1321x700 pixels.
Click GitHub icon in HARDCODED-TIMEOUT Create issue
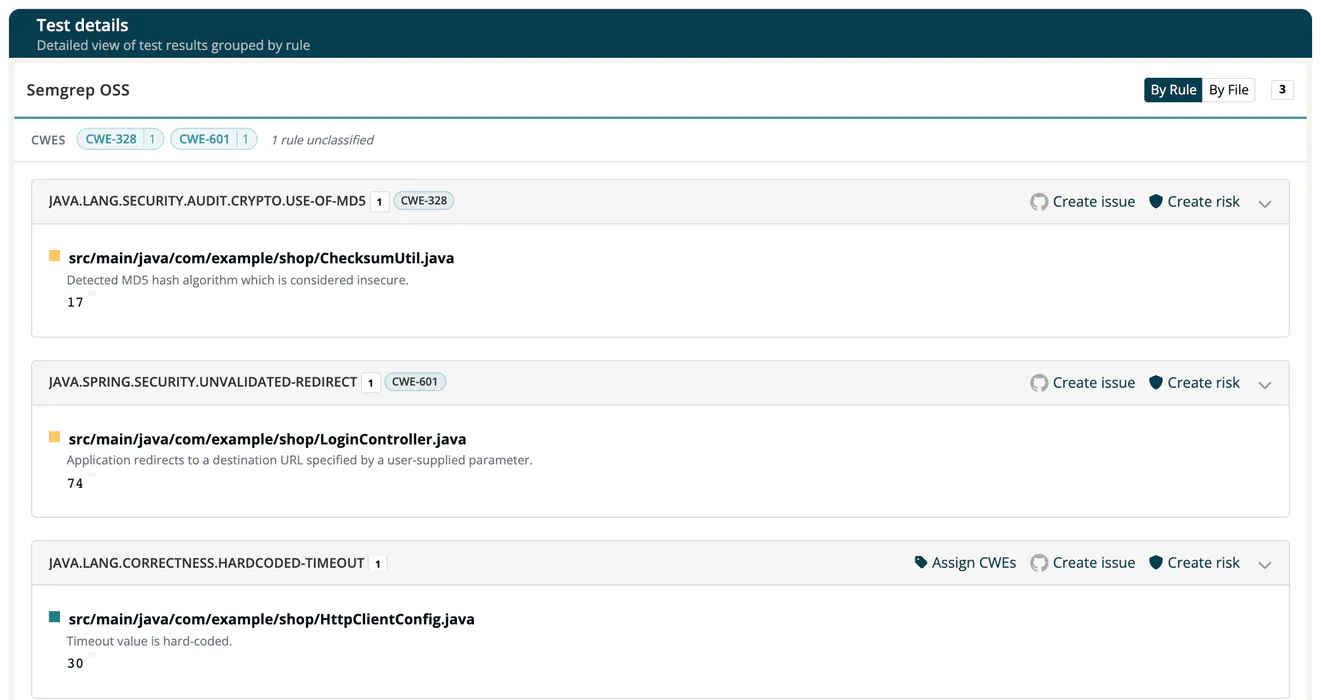coord(1039,563)
